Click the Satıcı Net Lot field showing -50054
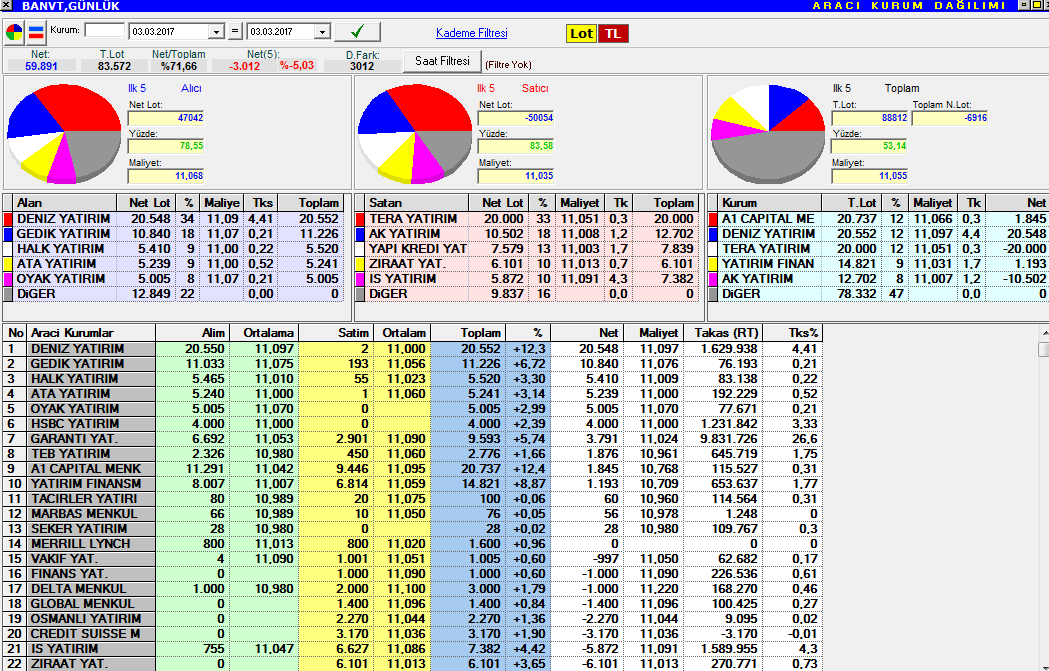Image resolution: width=1049 pixels, height=671 pixels. click(516, 118)
